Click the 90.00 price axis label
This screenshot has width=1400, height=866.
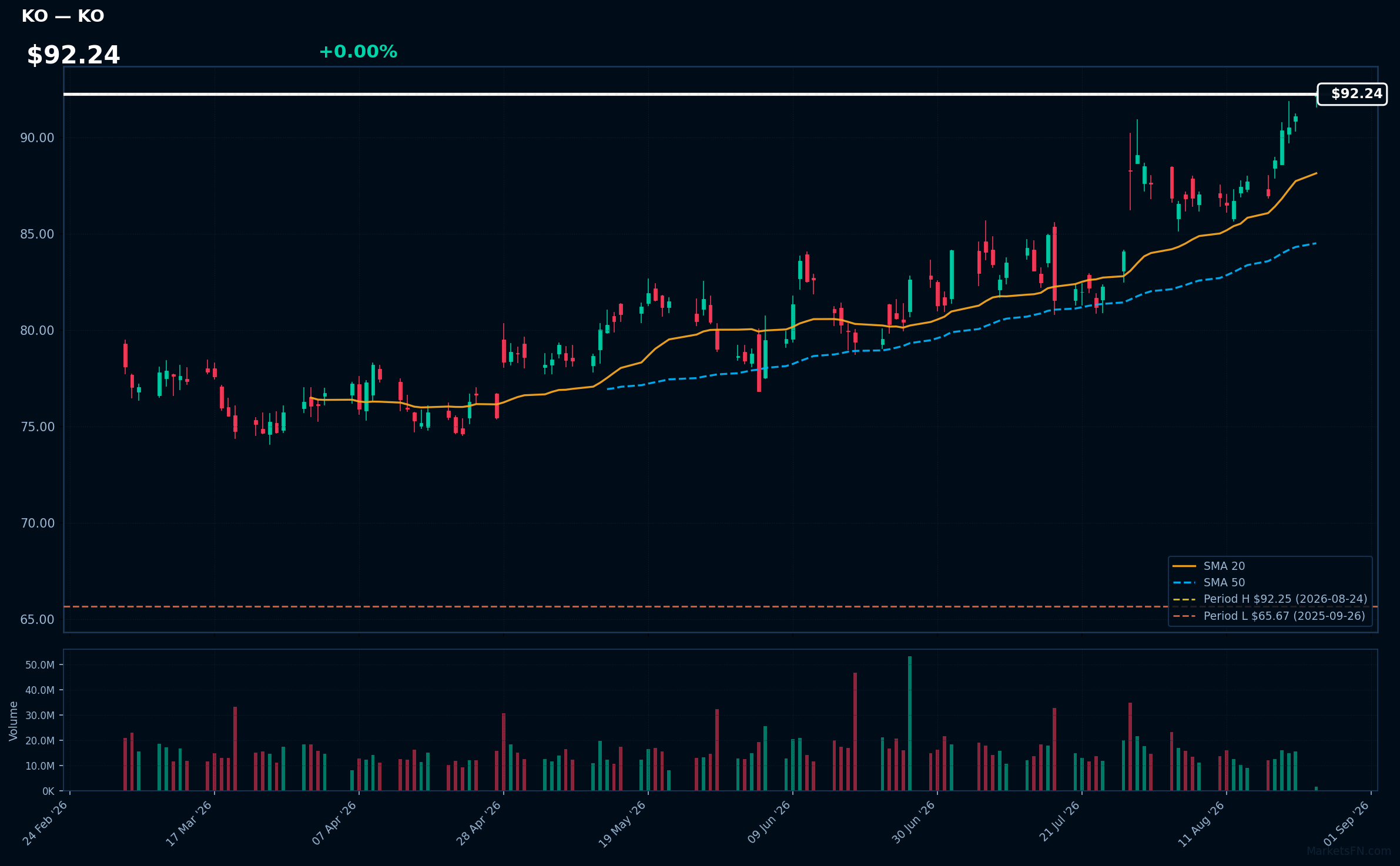(x=37, y=137)
